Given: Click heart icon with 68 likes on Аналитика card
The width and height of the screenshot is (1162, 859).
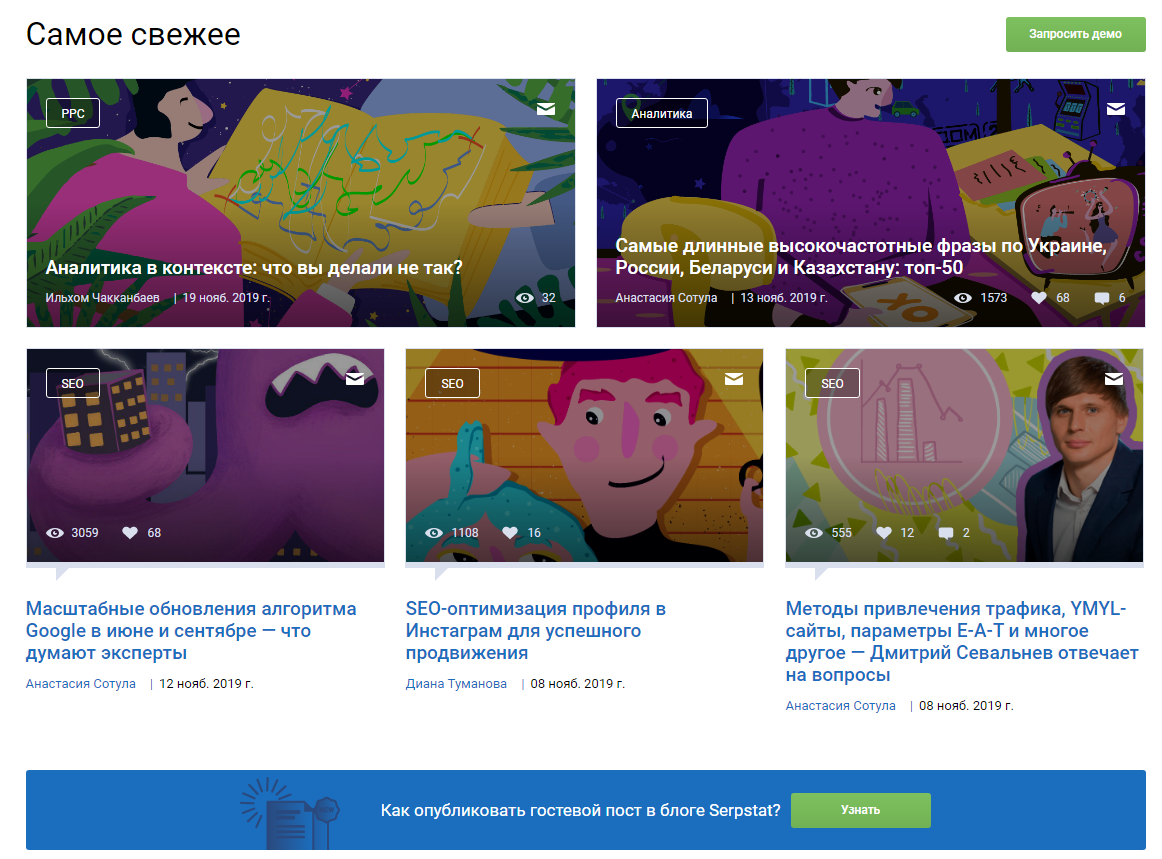Looking at the screenshot, I should click(1039, 297).
